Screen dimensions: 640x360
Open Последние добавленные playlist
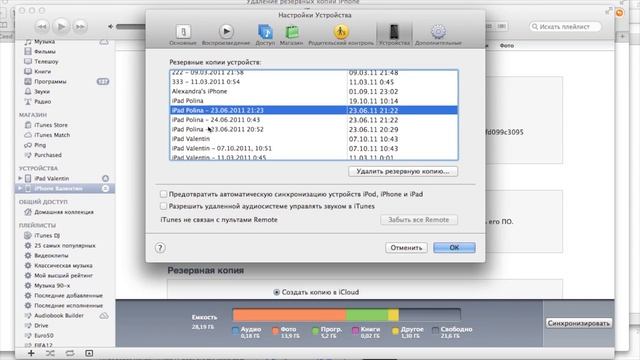[68, 296]
